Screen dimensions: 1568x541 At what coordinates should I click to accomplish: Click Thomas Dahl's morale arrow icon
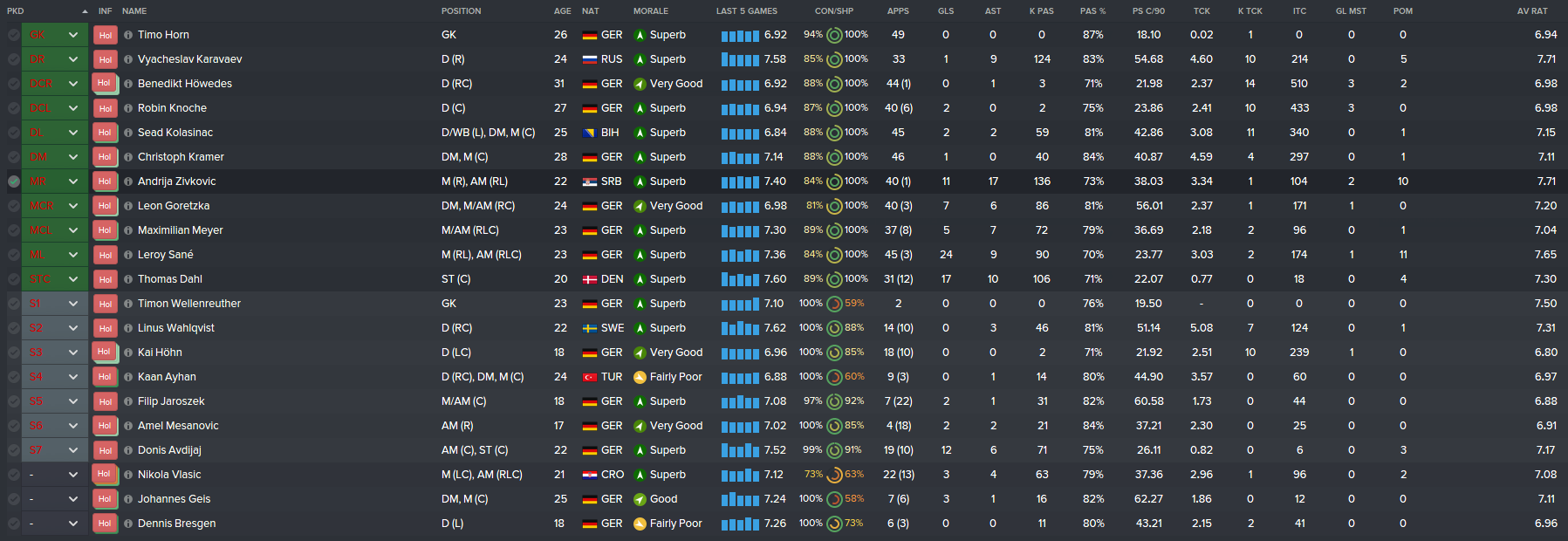click(x=640, y=279)
